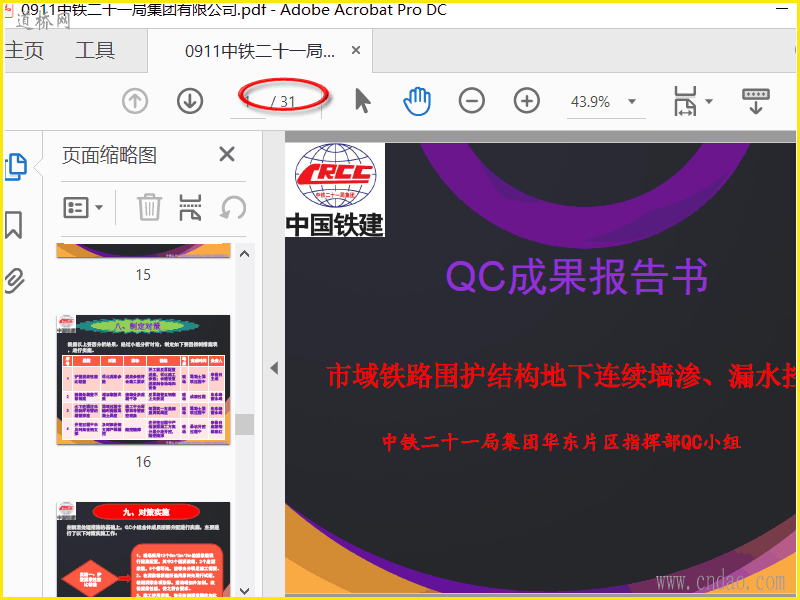This screenshot has width=800, height=600.
Task: Open the bookmarks sidebar panel
Action: tap(14, 225)
